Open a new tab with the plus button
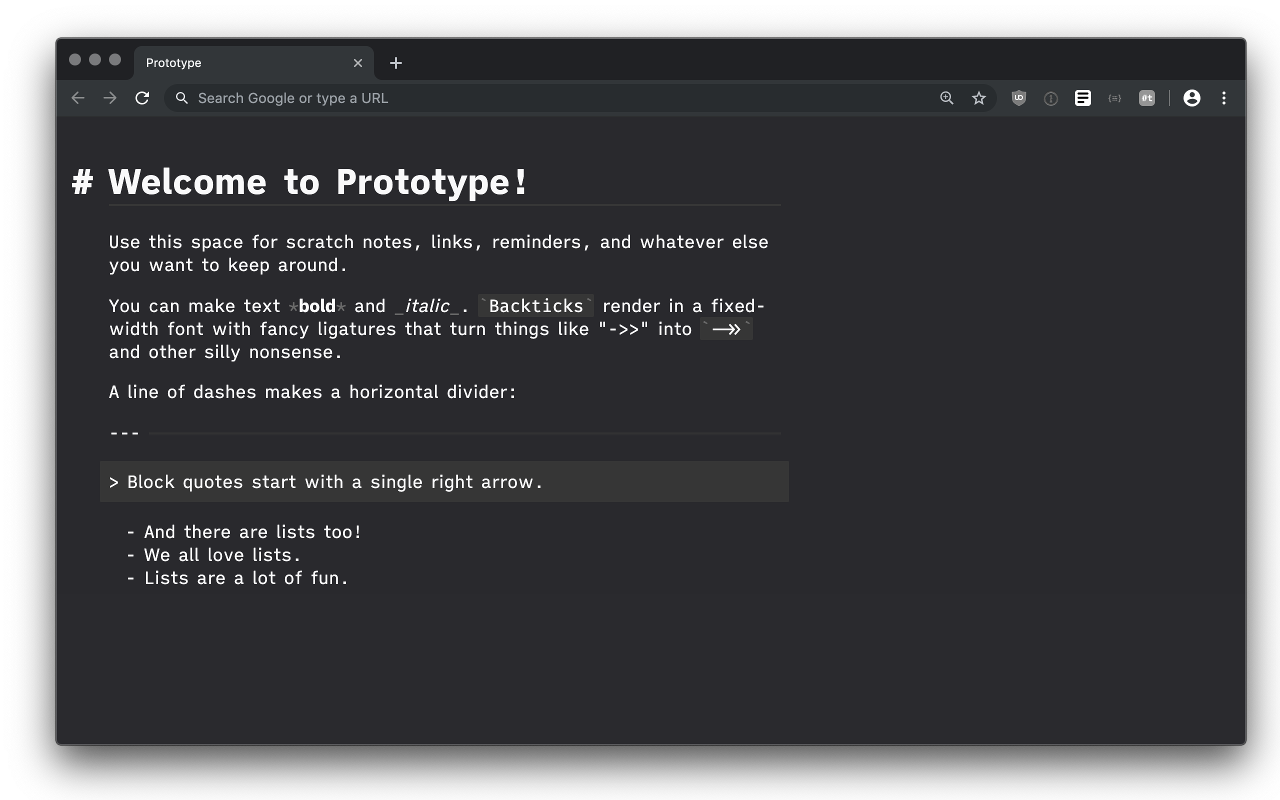1280x800 pixels. [395, 62]
